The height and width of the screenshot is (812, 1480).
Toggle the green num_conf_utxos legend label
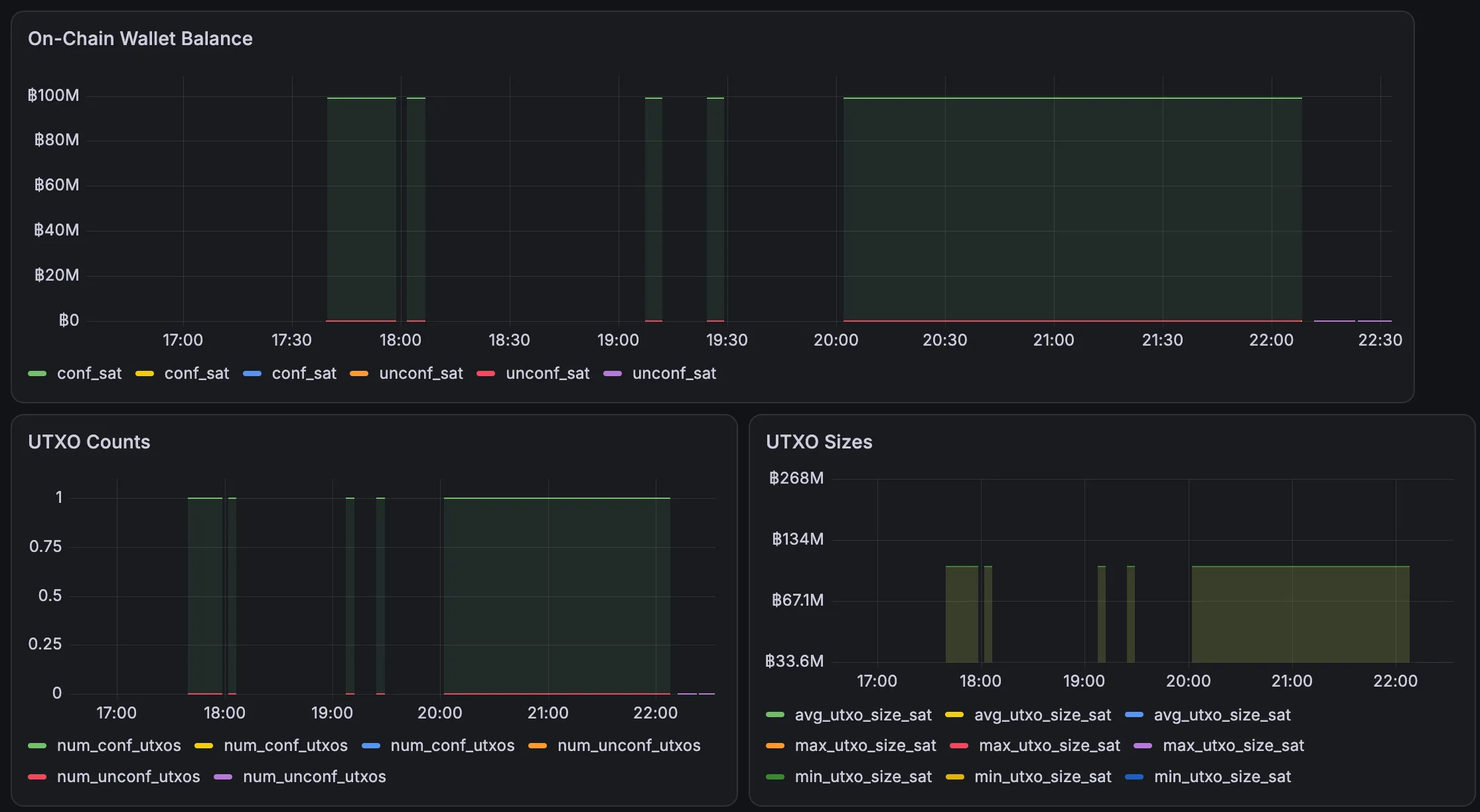tap(119, 746)
